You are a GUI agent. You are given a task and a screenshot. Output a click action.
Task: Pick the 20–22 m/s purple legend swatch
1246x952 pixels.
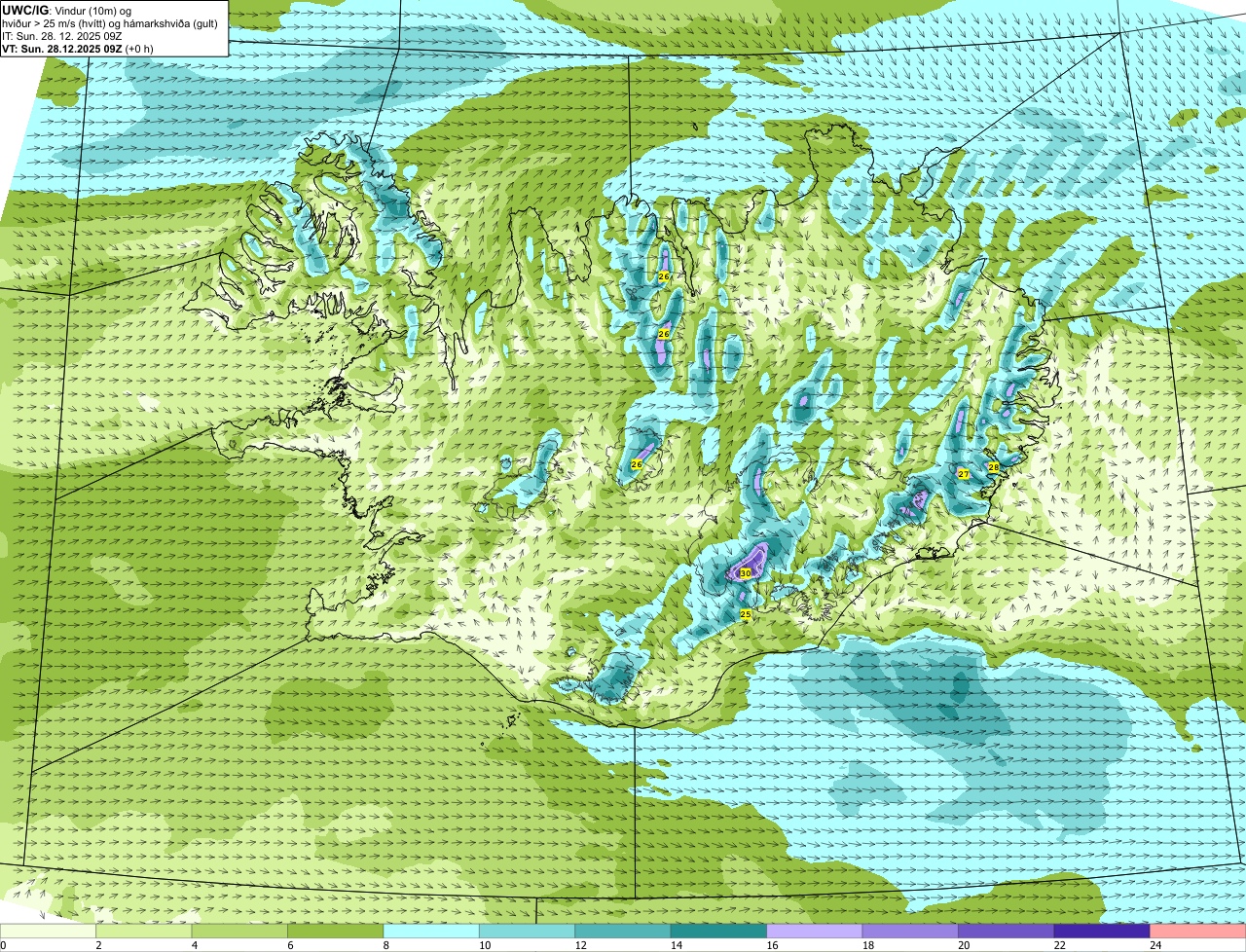(x=1007, y=931)
